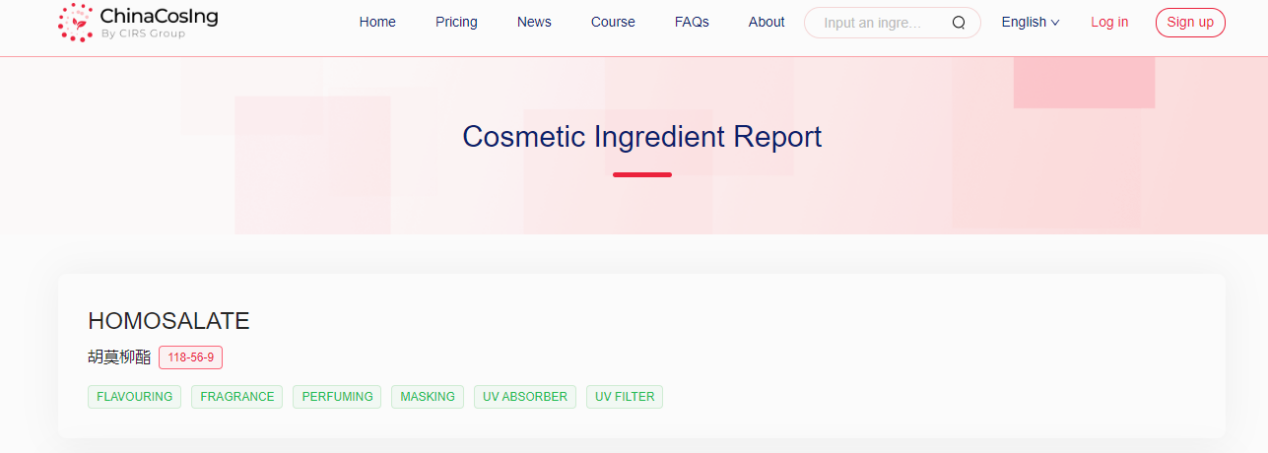This screenshot has height=453, width=1268.
Task: Choose the PERFUMING tag
Action: (x=337, y=397)
